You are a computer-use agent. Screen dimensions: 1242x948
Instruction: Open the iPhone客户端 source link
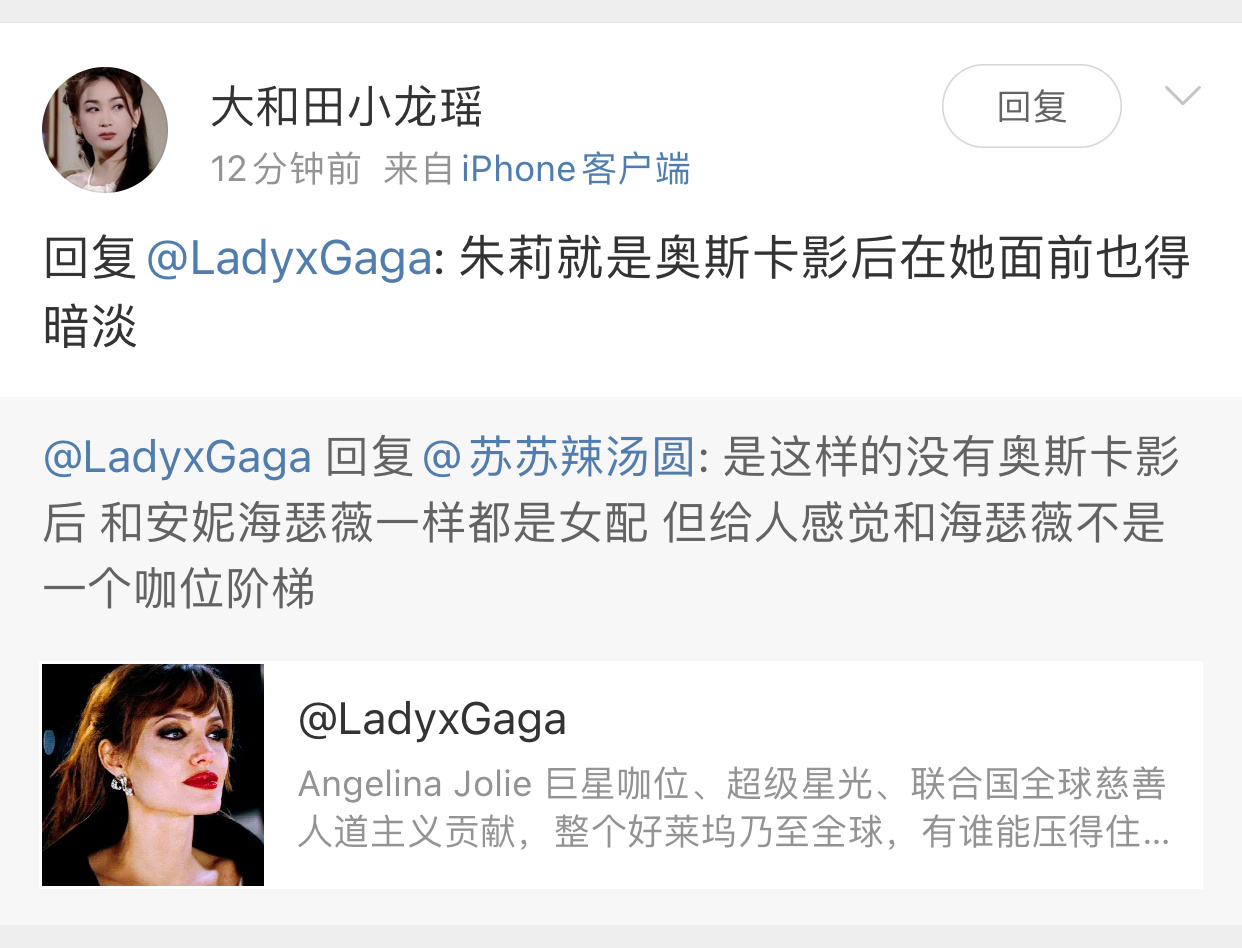[575, 169]
